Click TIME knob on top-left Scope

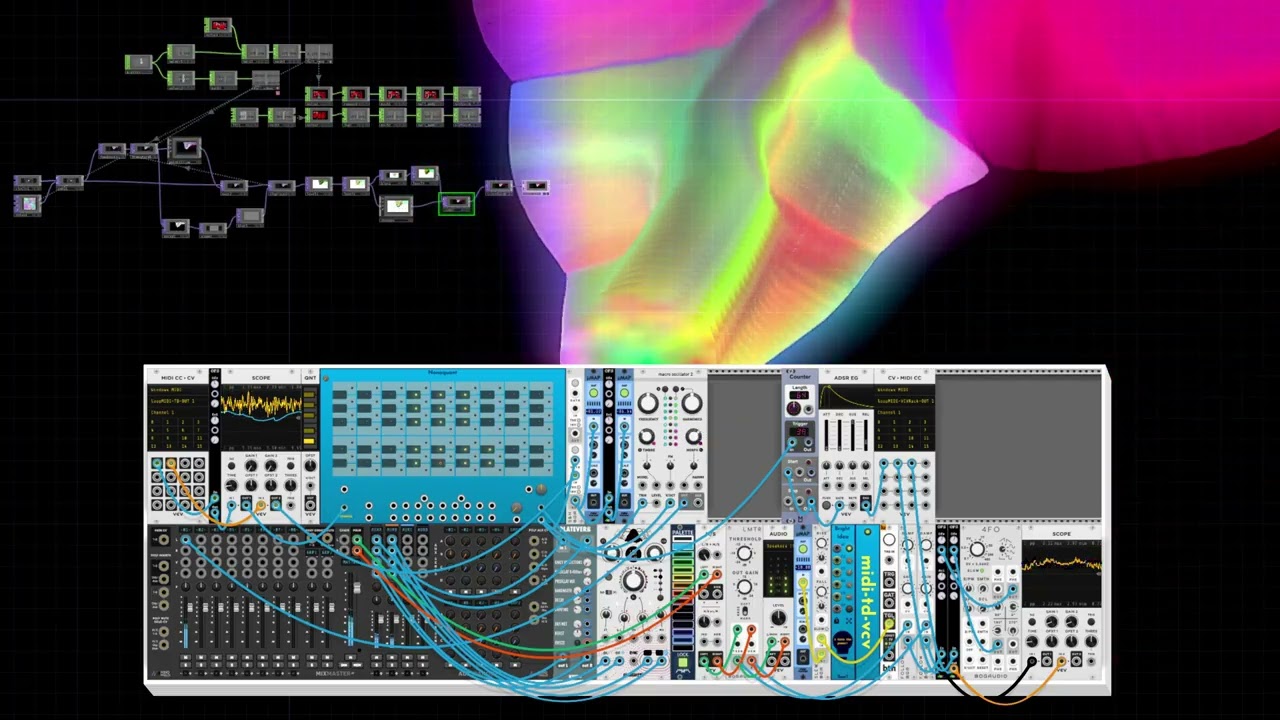click(231, 485)
